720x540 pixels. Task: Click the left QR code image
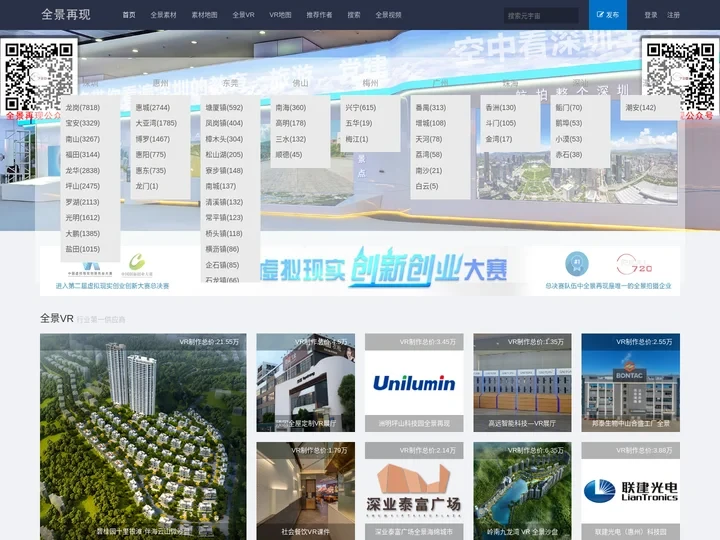[39, 76]
